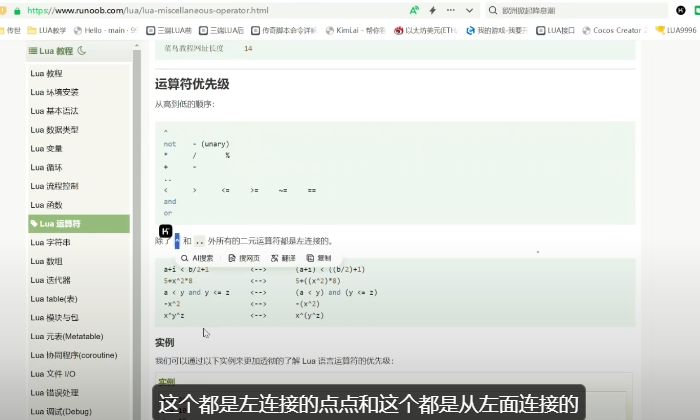Click the list icon in Lua 教程 header
This screenshot has height=420, width=700.
click(x=33, y=50)
